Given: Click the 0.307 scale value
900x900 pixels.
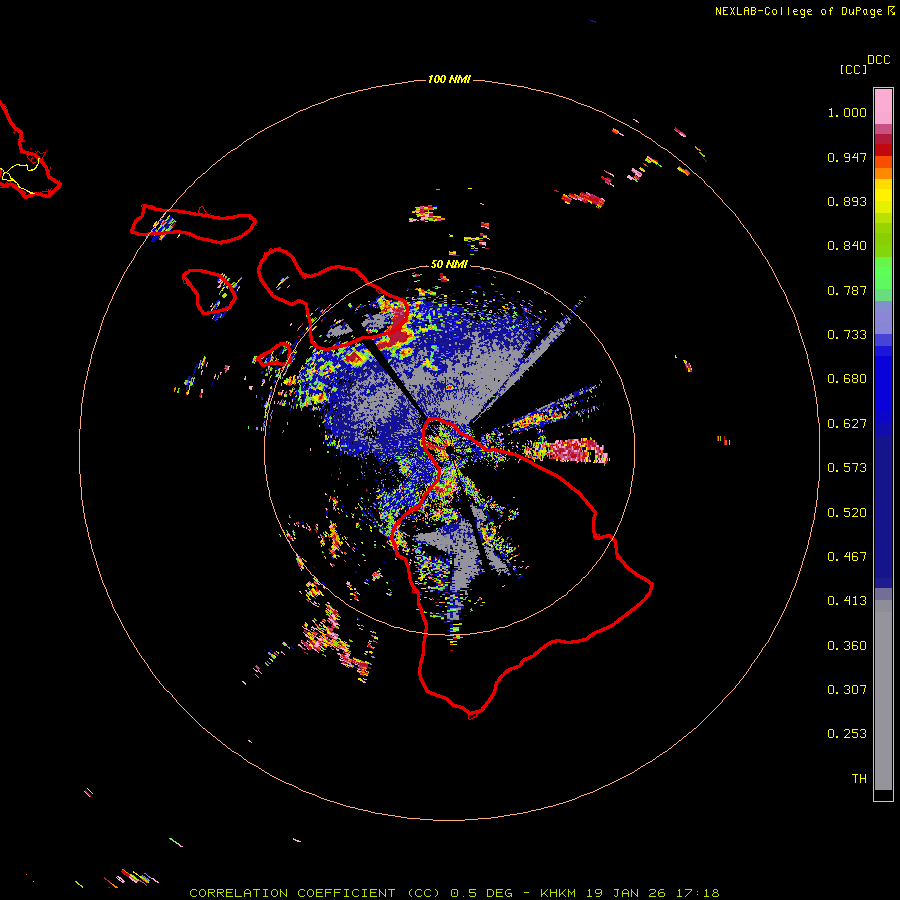Looking at the screenshot, I should [x=847, y=690].
